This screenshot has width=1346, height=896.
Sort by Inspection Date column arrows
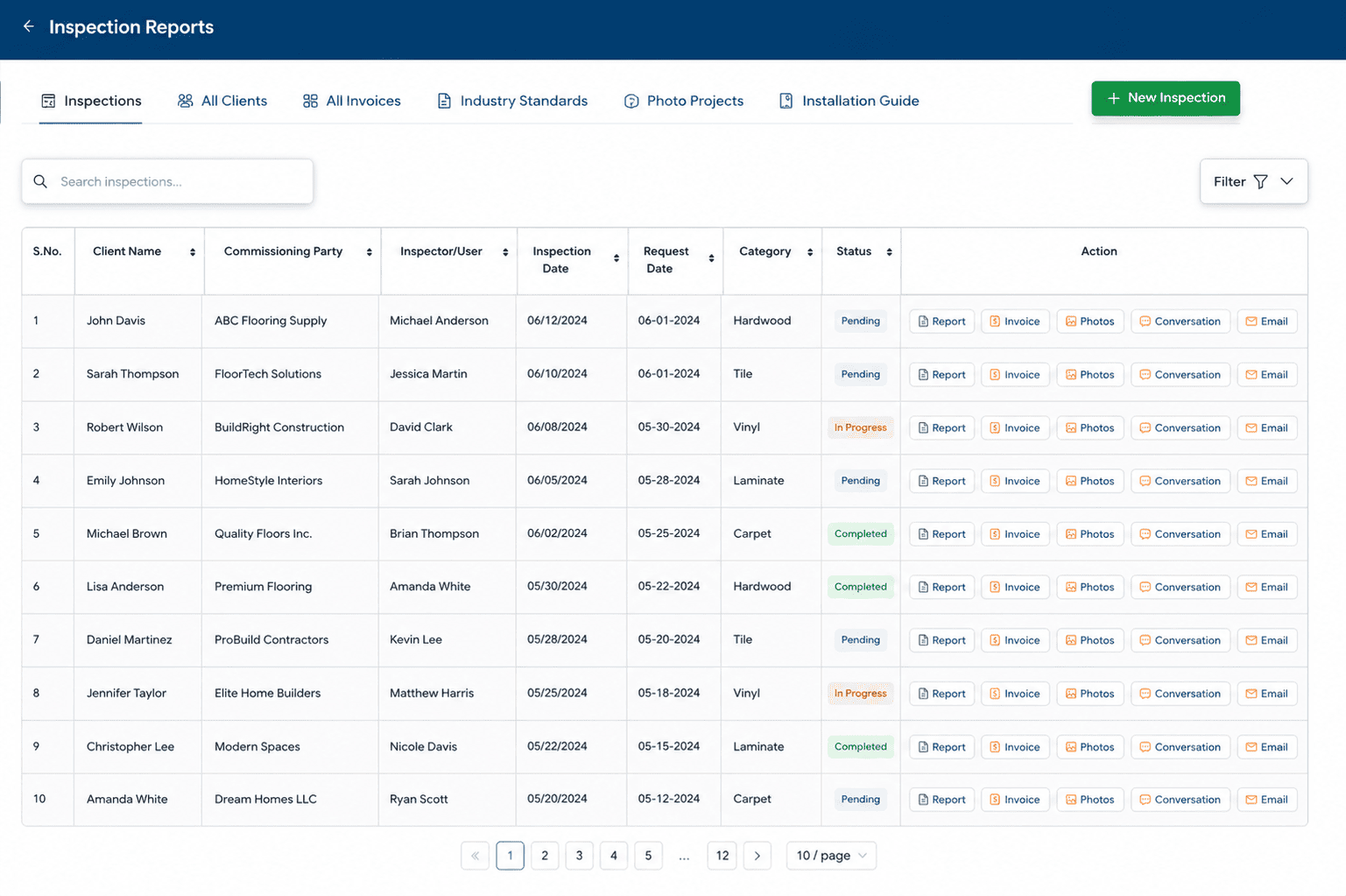point(617,258)
